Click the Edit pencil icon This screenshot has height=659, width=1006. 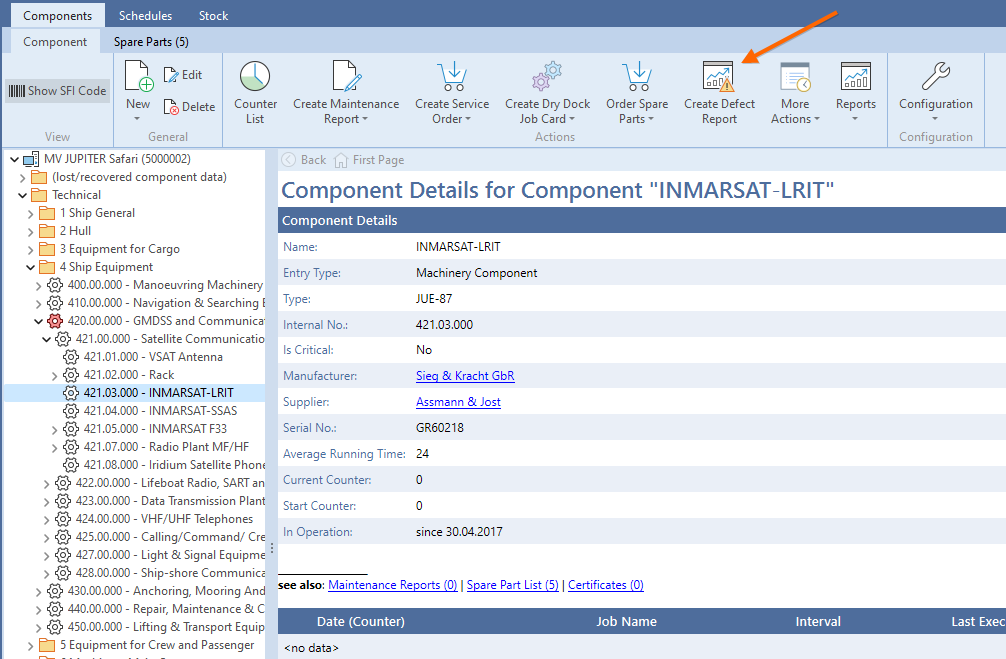click(171, 75)
